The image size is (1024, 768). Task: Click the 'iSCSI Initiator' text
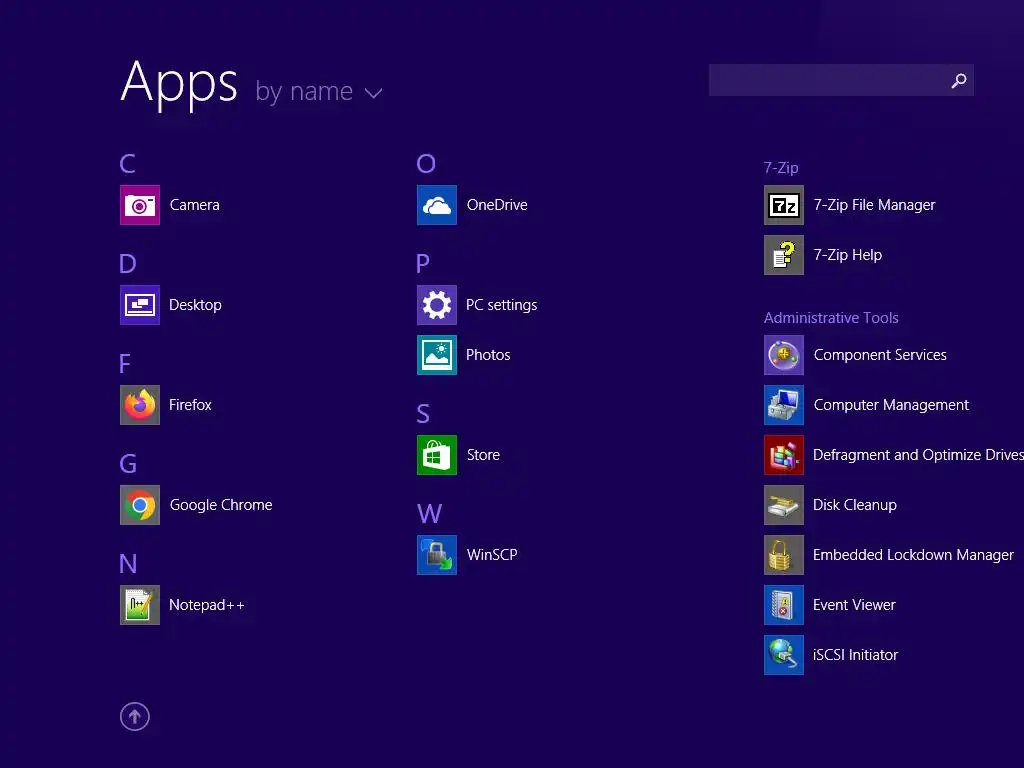(x=855, y=655)
